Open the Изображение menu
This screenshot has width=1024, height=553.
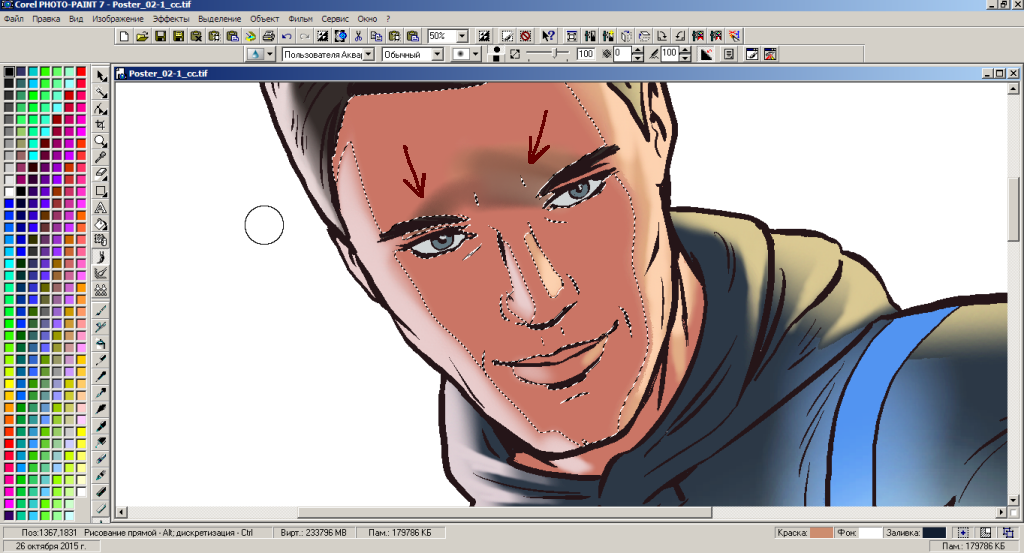tap(118, 19)
